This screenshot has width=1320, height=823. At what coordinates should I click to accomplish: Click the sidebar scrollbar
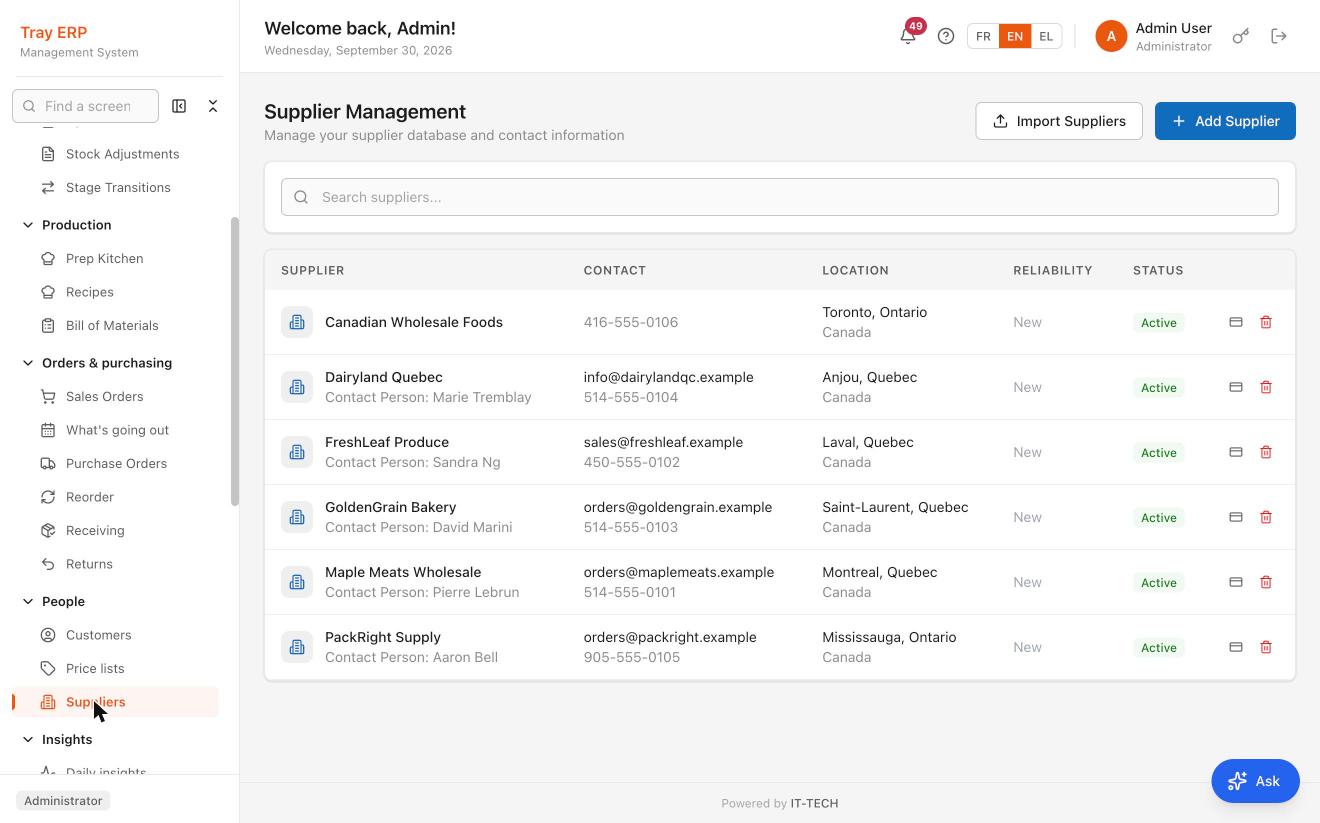coord(235,360)
